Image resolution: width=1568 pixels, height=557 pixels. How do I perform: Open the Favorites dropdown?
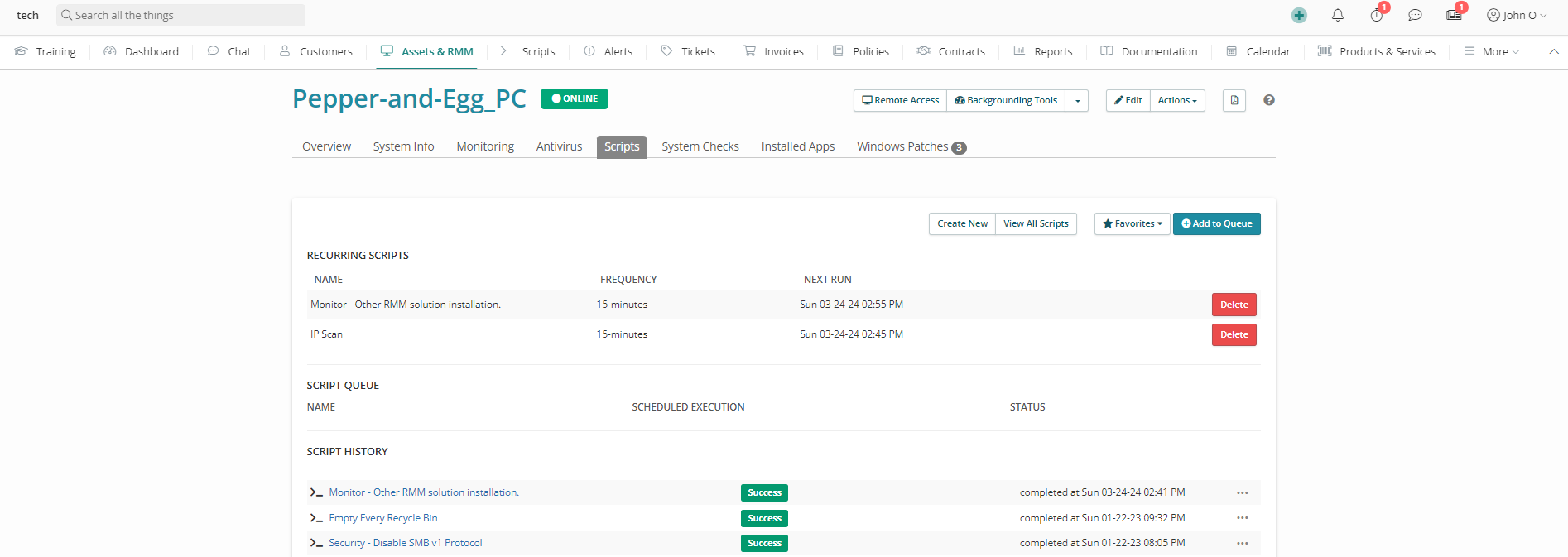coord(1132,223)
